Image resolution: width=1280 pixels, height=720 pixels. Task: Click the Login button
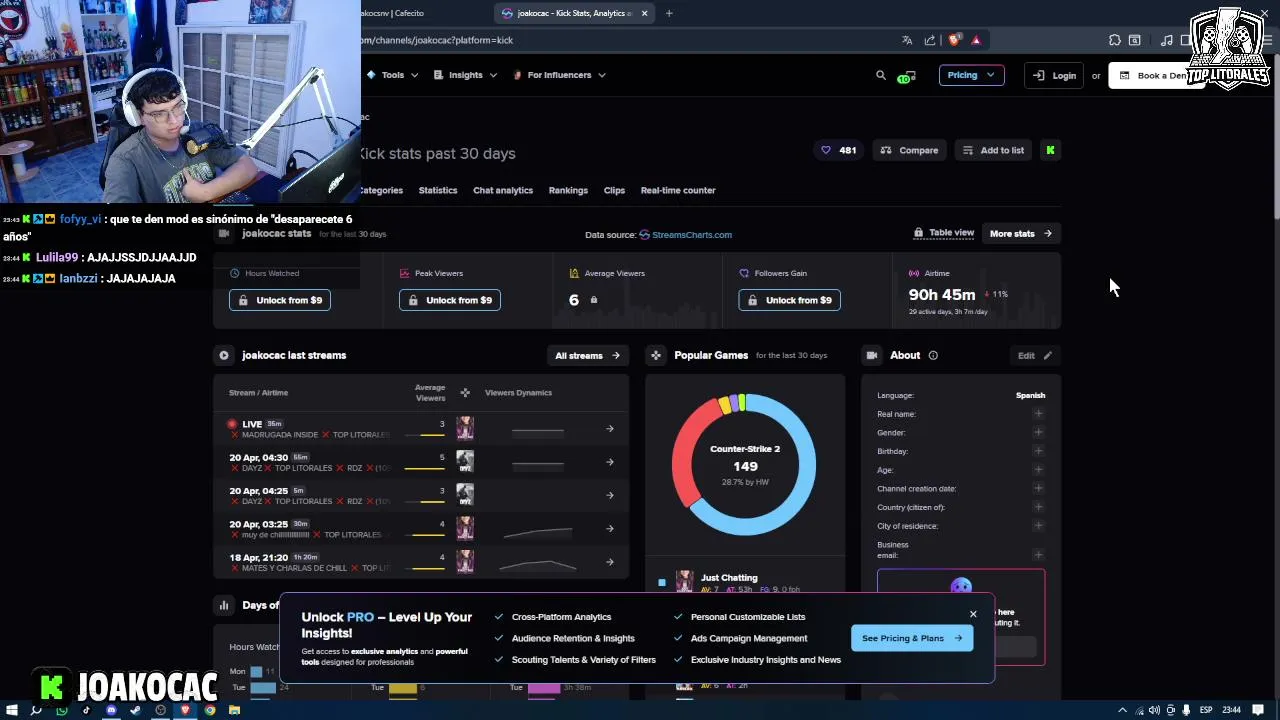[x=1055, y=75]
